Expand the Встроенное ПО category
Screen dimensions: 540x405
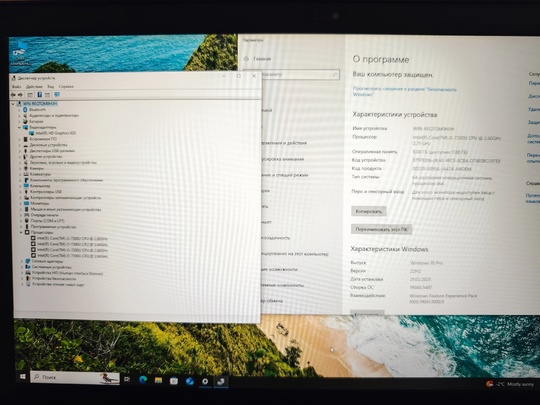(x=20, y=139)
